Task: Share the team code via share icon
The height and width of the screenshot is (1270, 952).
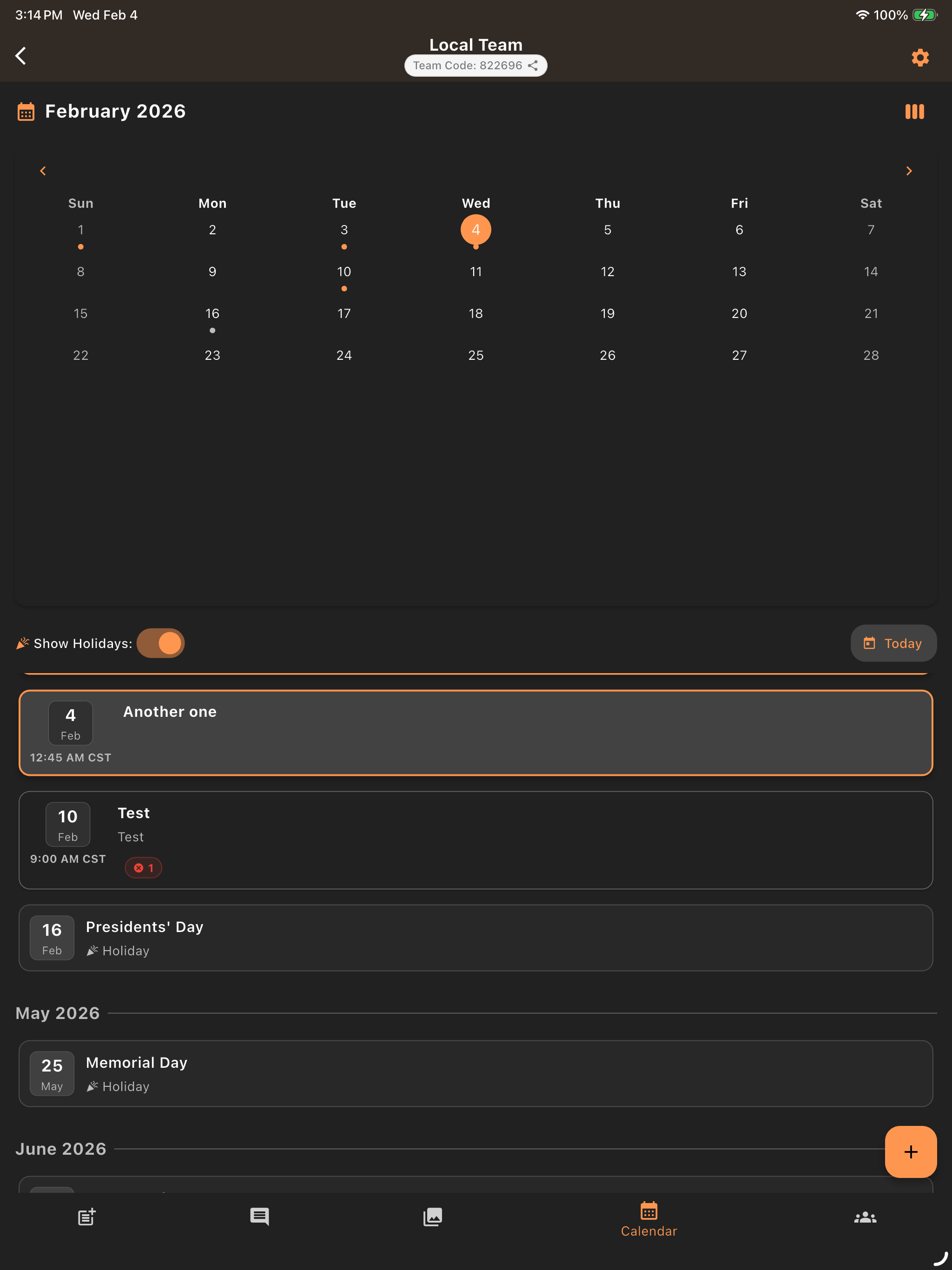Action: (533, 66)
